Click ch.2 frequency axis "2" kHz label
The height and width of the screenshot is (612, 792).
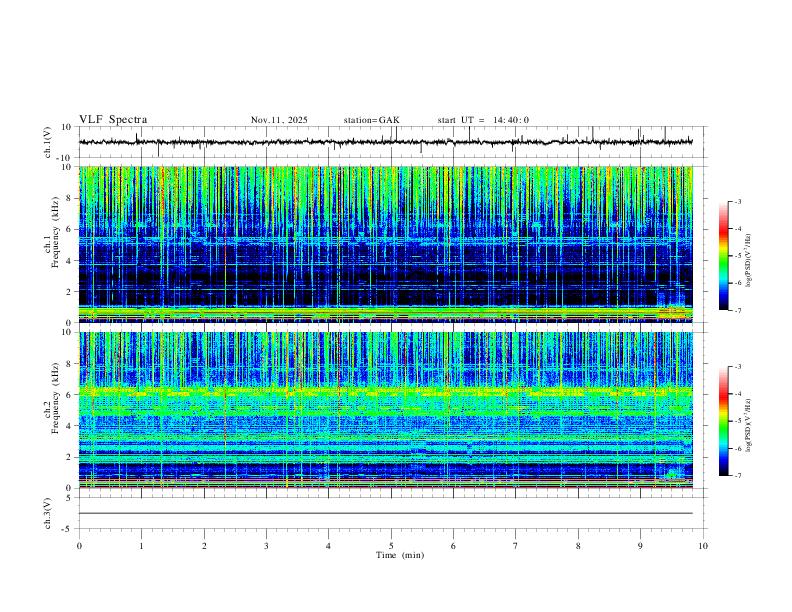coord(70,457)
